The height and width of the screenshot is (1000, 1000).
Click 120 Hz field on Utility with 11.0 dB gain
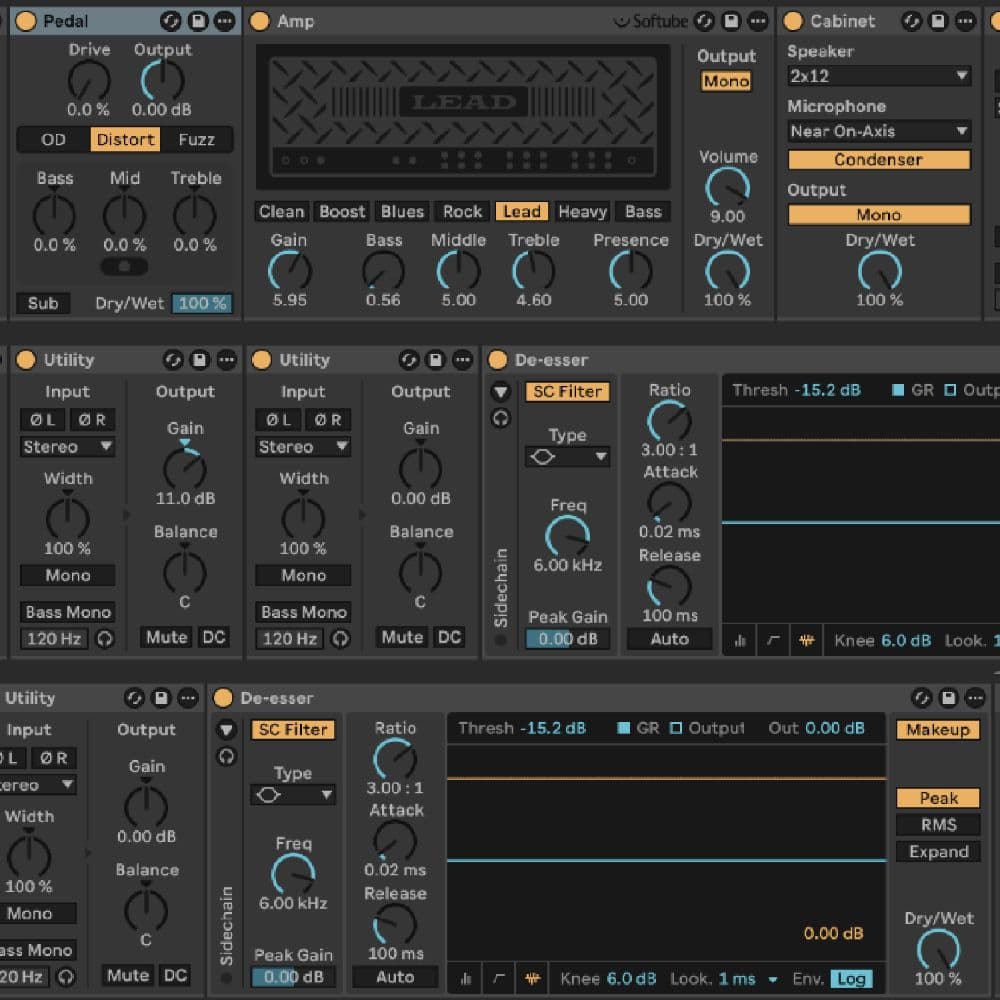point(54,638)
